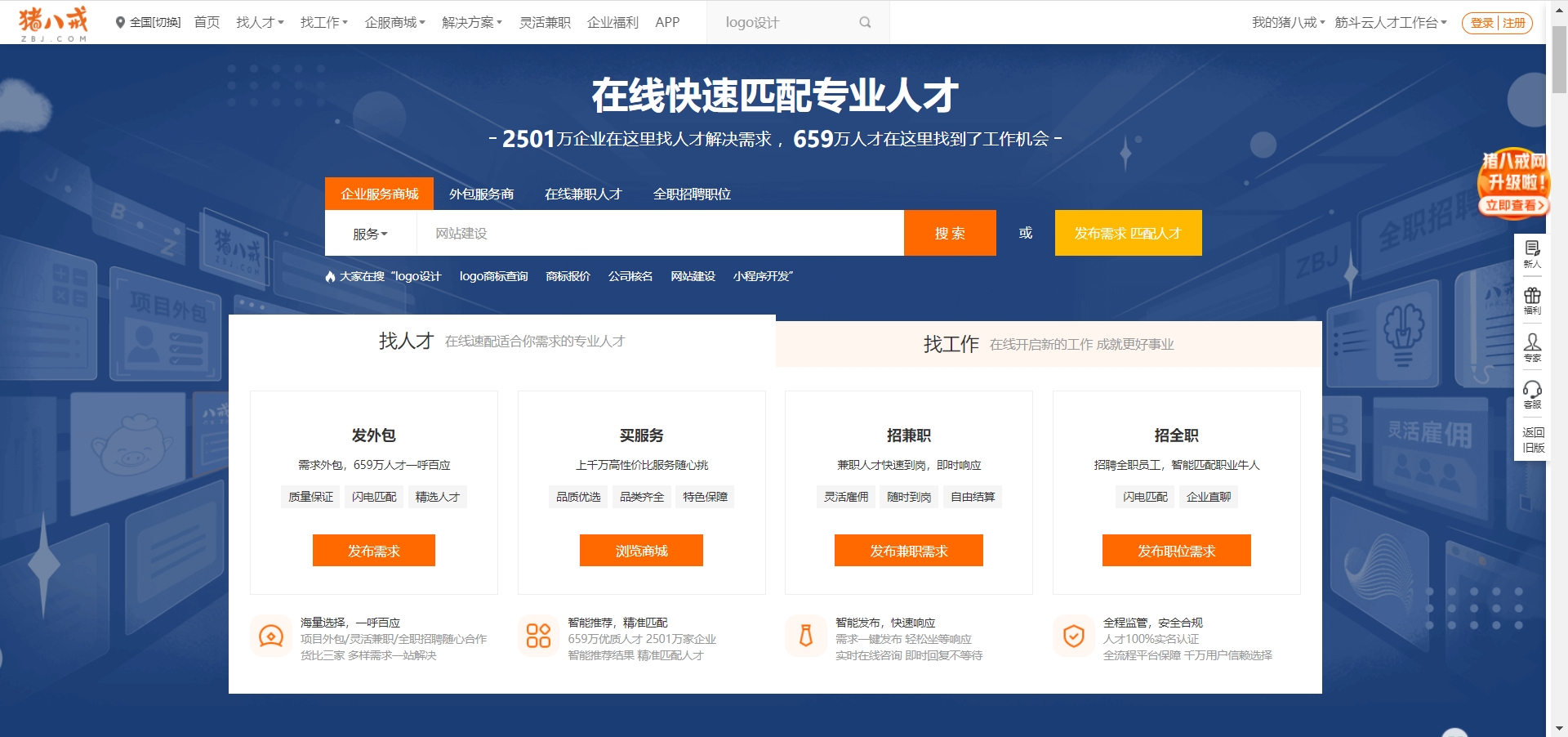The image size is (1568, 737).
Task: Open 灵活兼职 in the top navigation
Action: (x=545, y=23)
